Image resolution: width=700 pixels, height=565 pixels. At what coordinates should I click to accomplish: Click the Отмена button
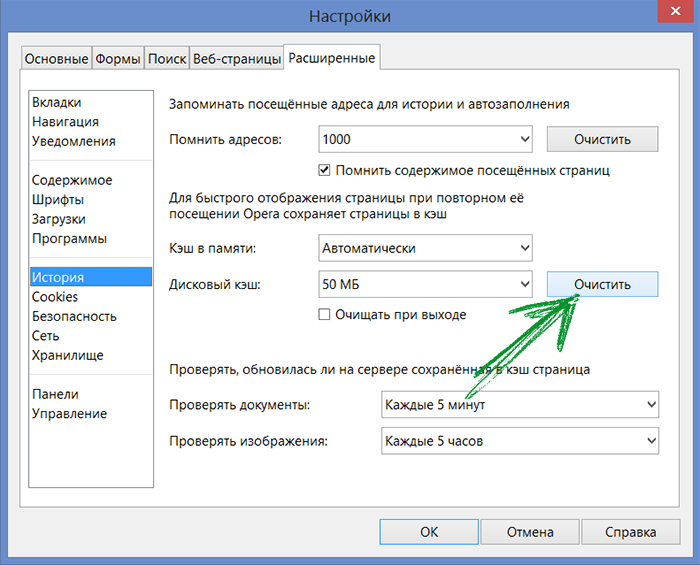click(x=530, y=532)
